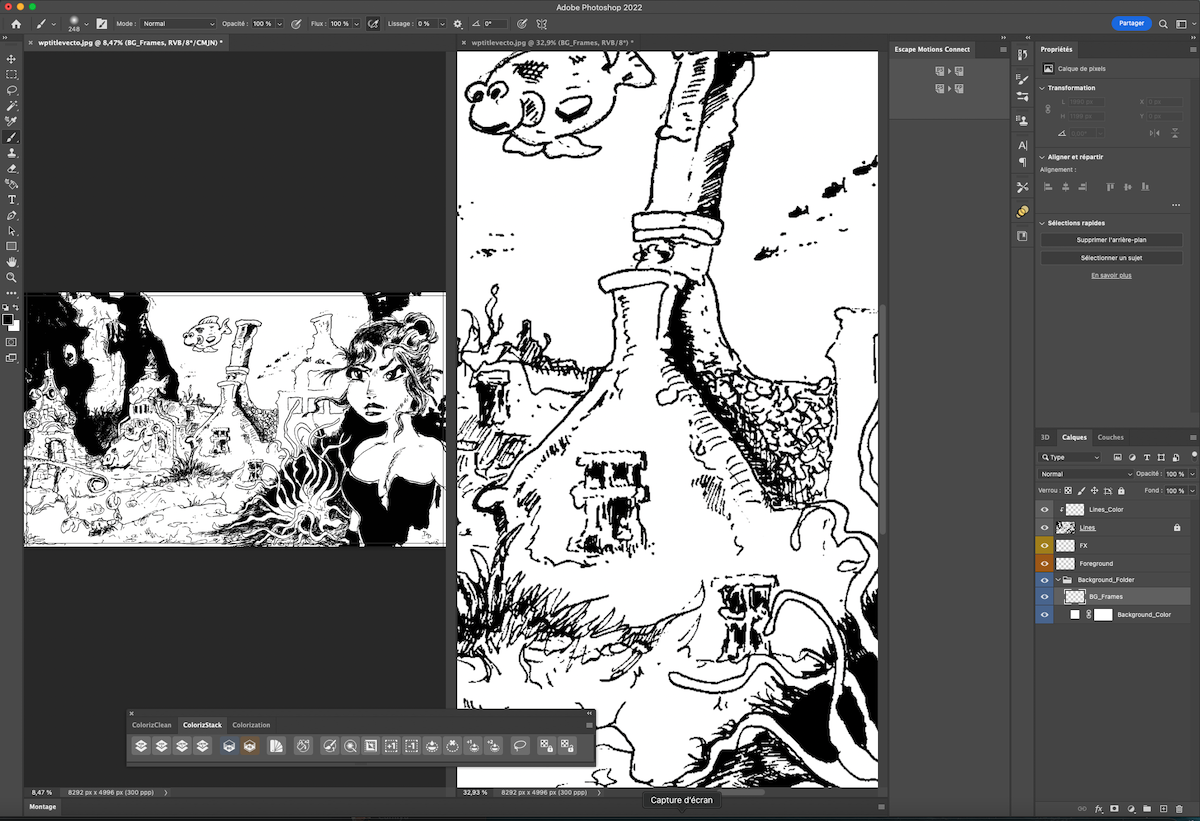Open the layer filter Type dropdown
Image resolution: width=1200 pixels, height=821 pixels.
point(1070,457)
